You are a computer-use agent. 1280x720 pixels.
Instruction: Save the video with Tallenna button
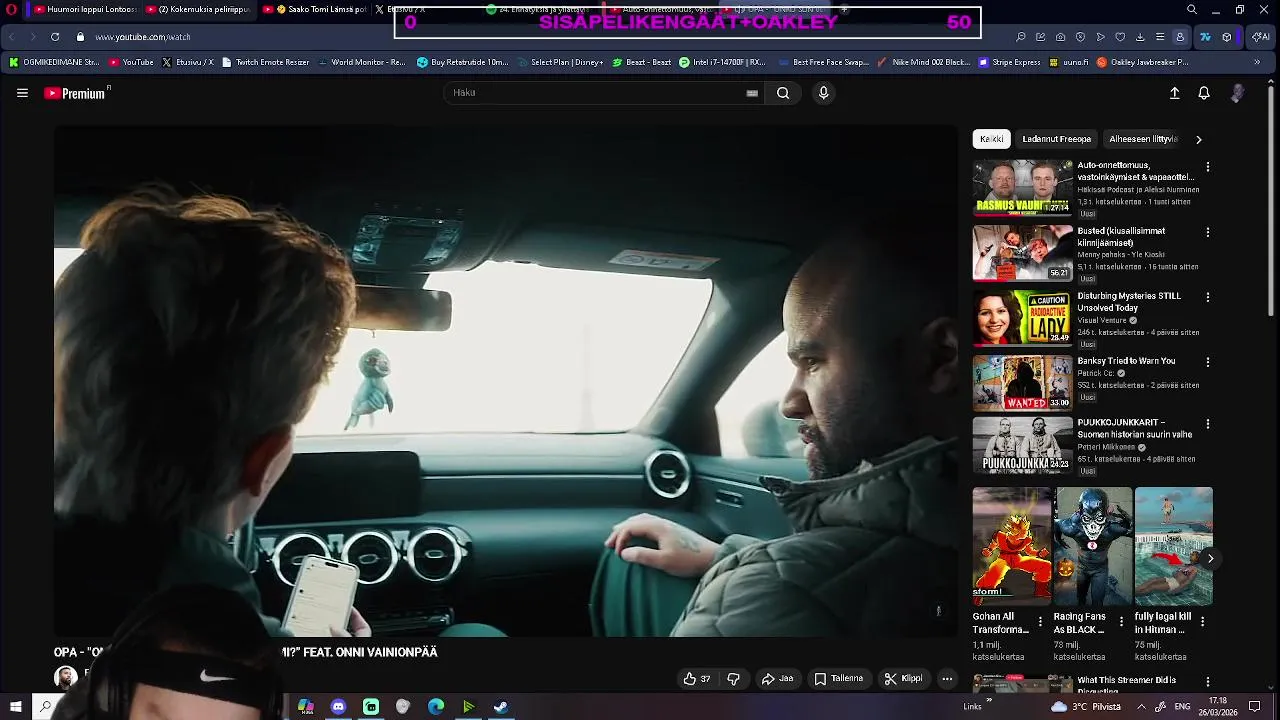[x=838, y=679]
